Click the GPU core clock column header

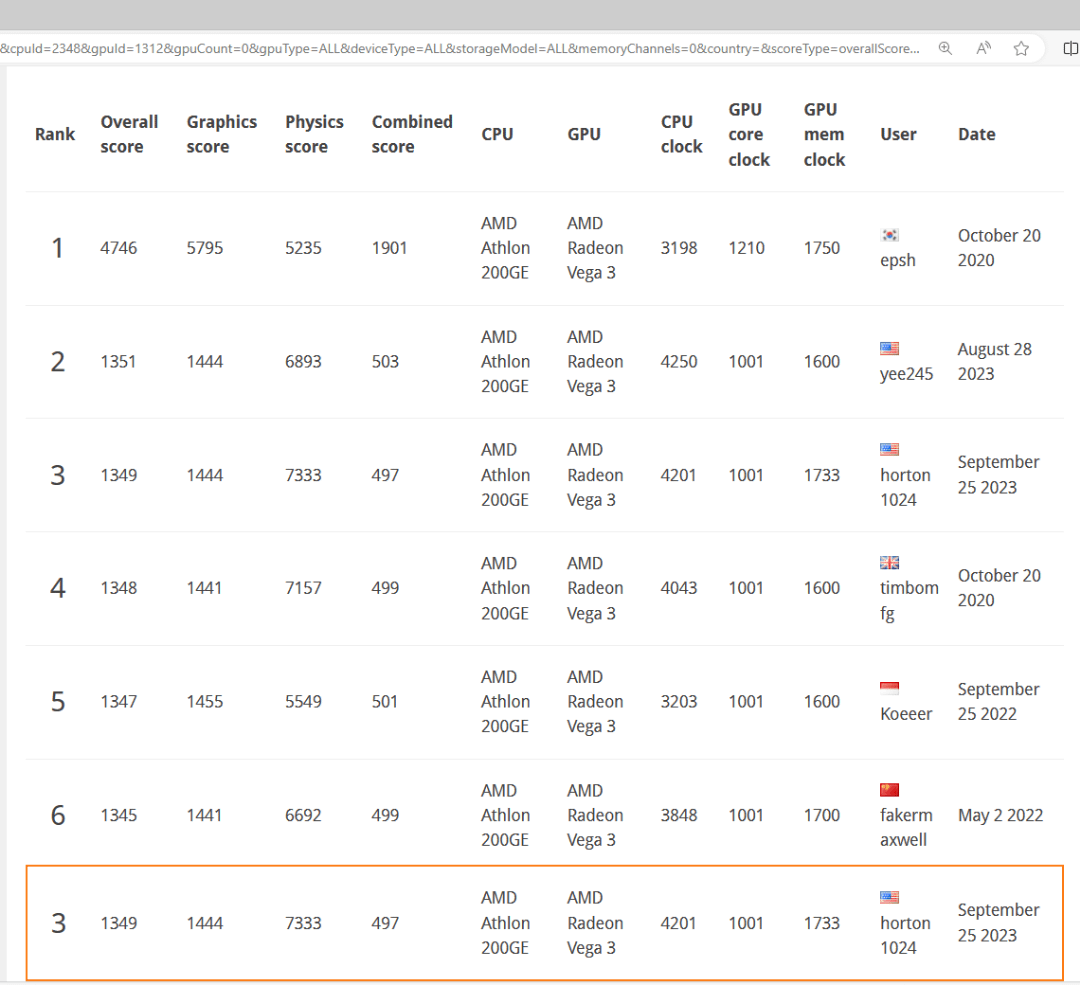coord(749,134)
